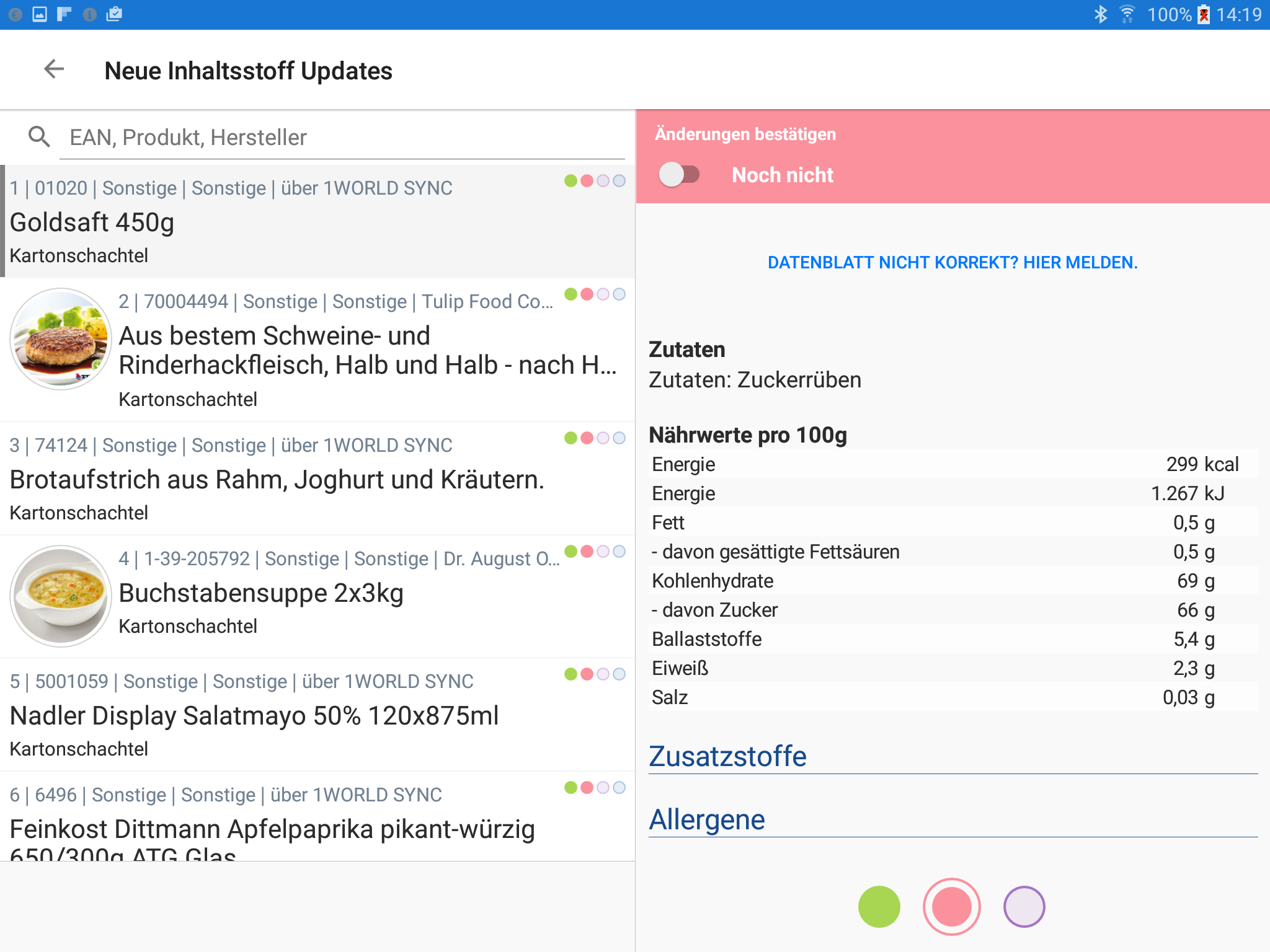Click Datenblatt nicht korrekt melden link
The height and width of the screenshot is (952, 1270).
952,263
